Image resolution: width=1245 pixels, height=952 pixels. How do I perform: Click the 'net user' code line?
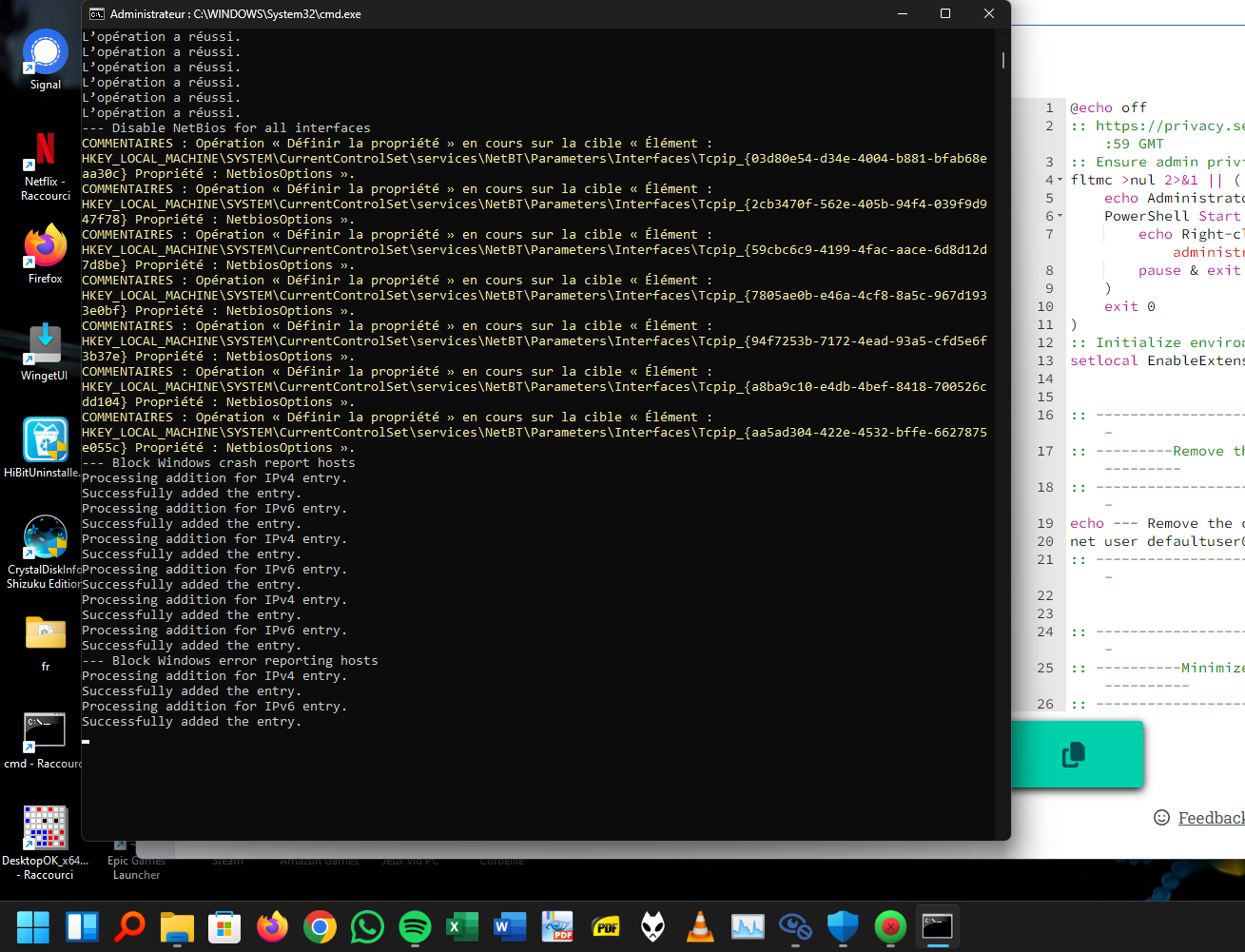point(1157,541)
